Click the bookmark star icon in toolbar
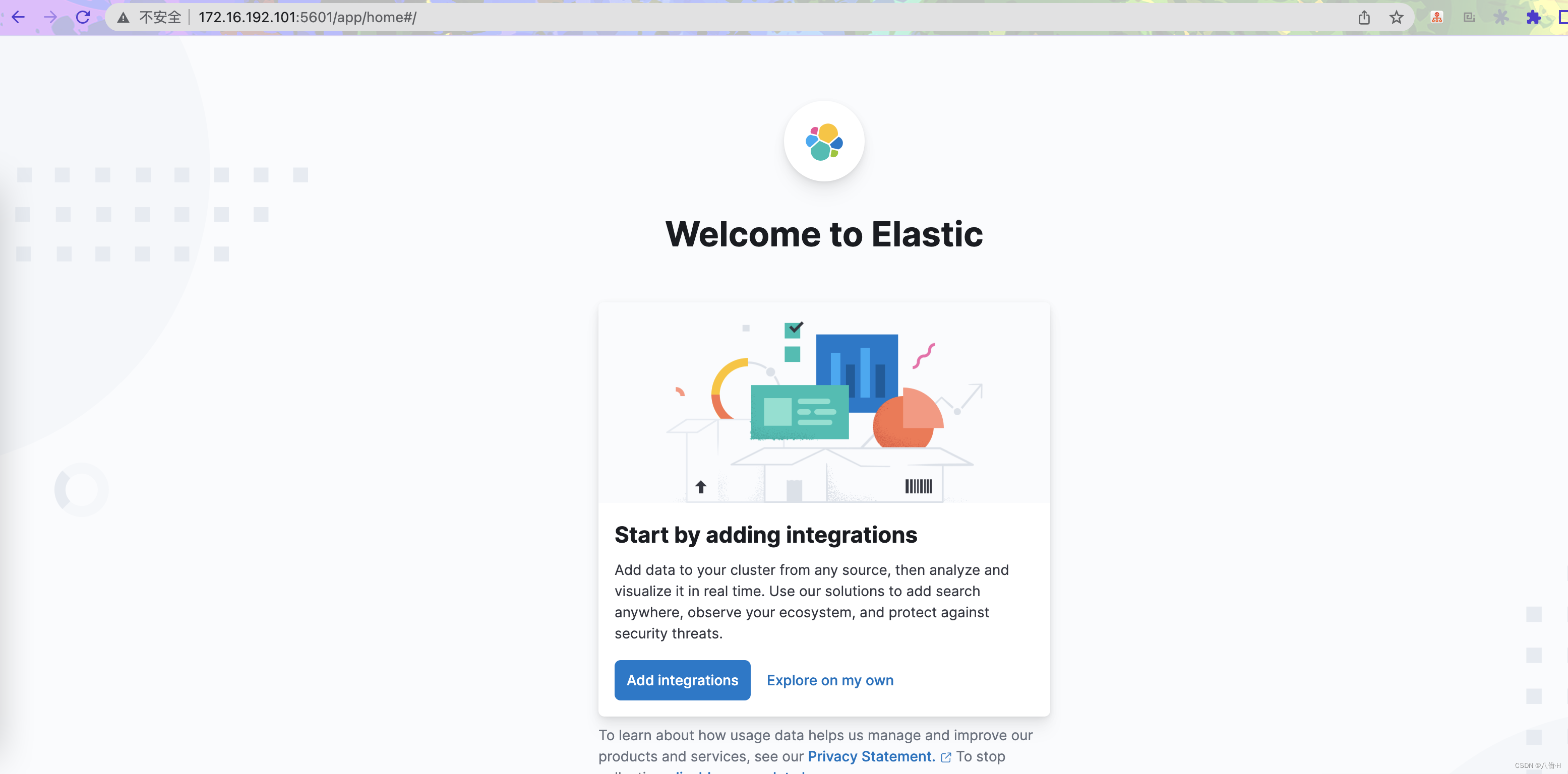This screenshot has width=1568, height=774. pos(1398,17)
